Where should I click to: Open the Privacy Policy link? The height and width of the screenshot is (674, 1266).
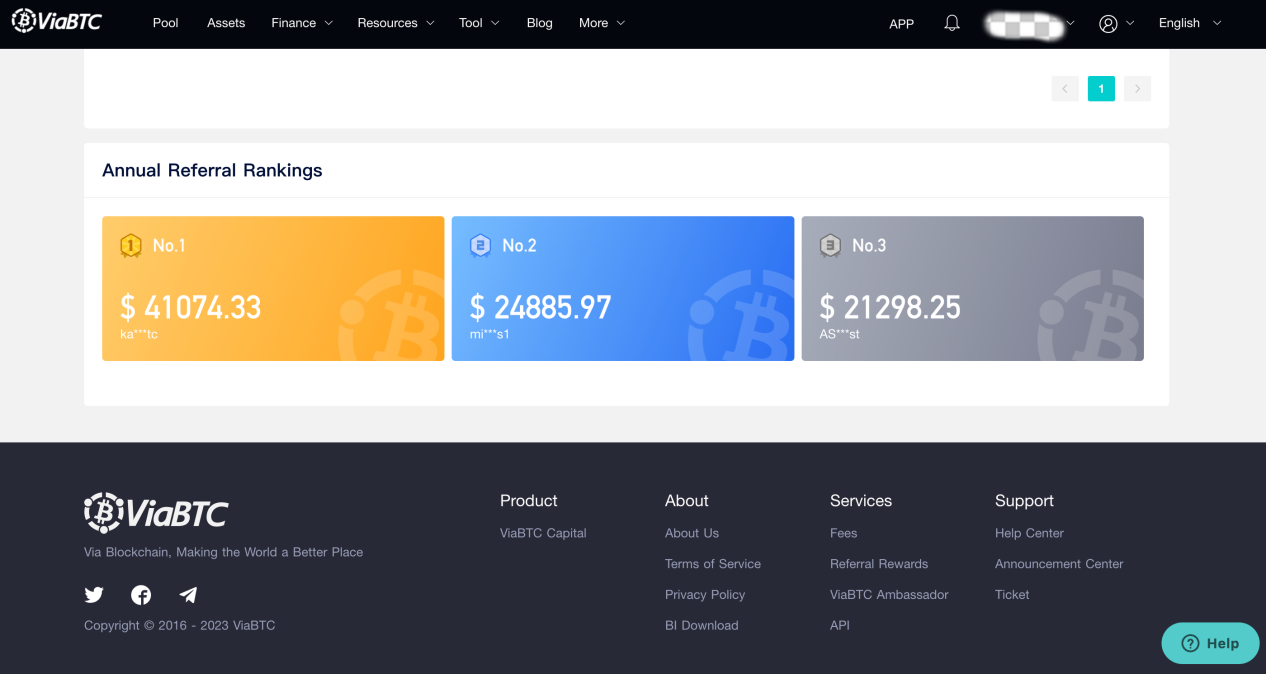point(705,595)
